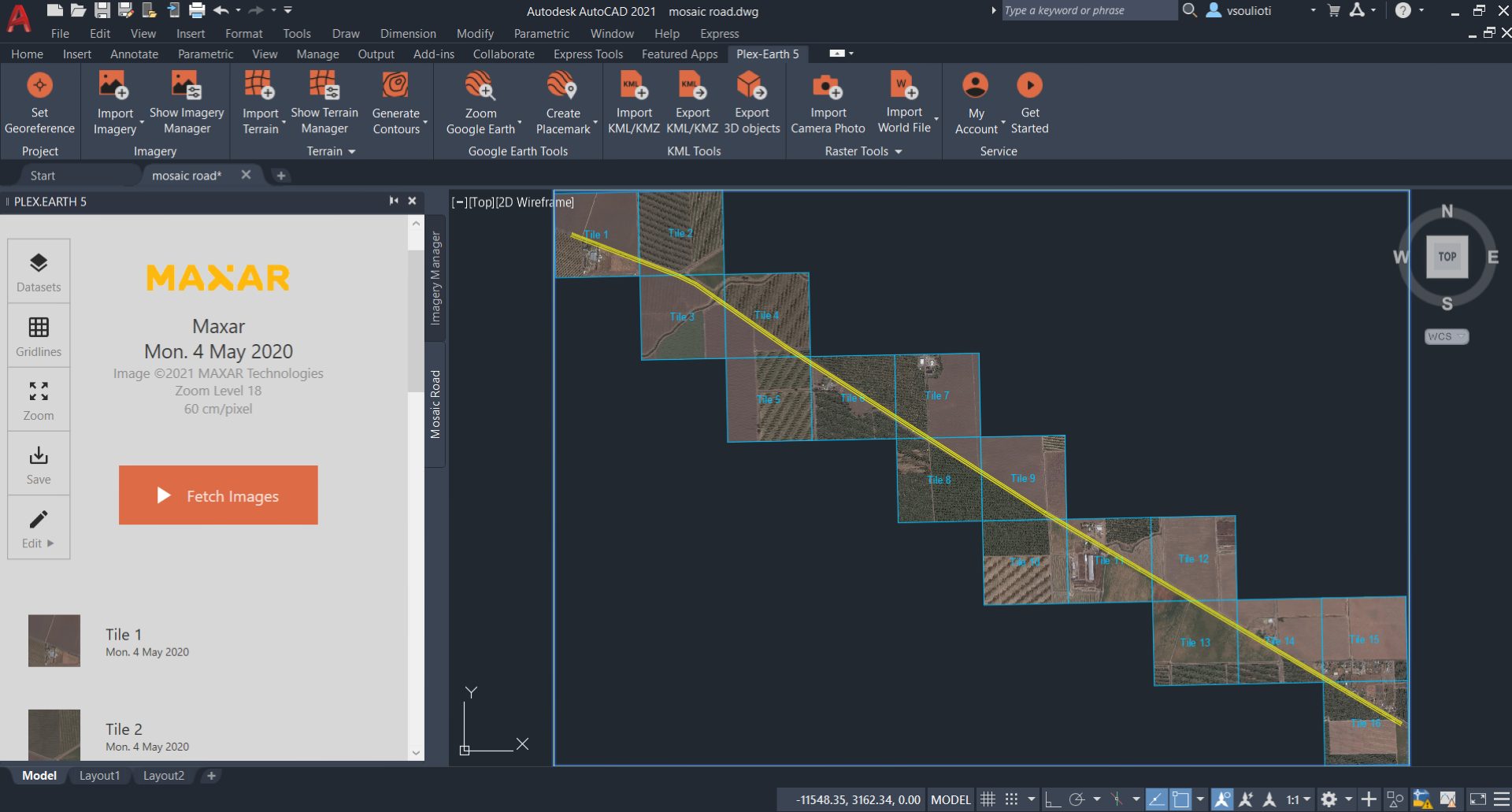
Task: Click the Generate Contours icon
Action: 395,86
